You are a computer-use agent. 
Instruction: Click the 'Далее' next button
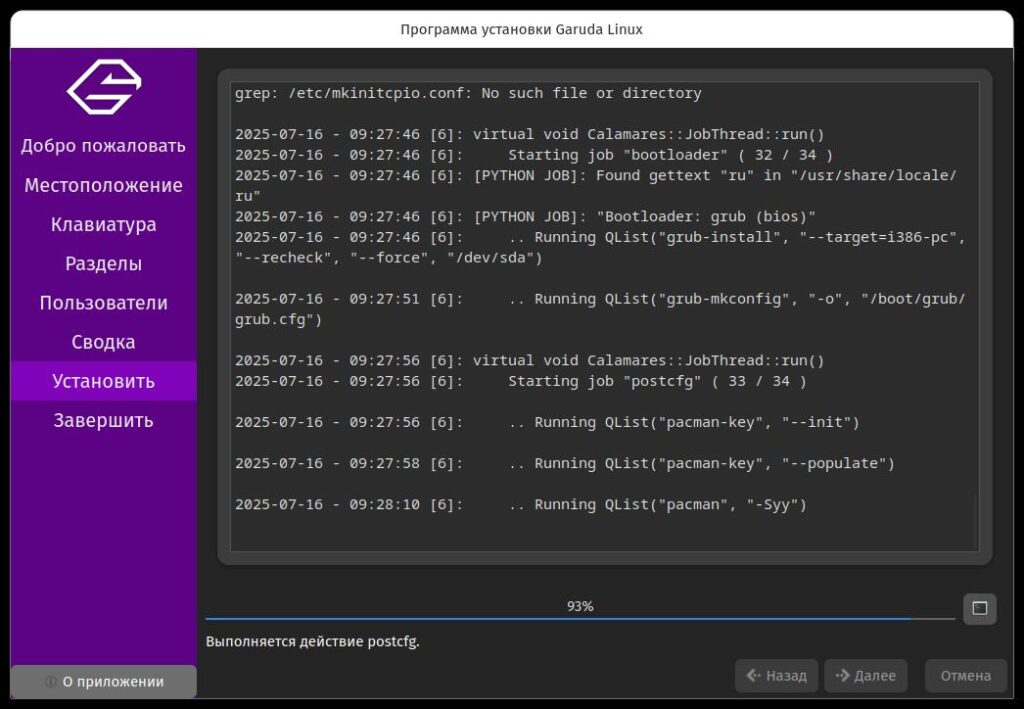coord(865,676)
